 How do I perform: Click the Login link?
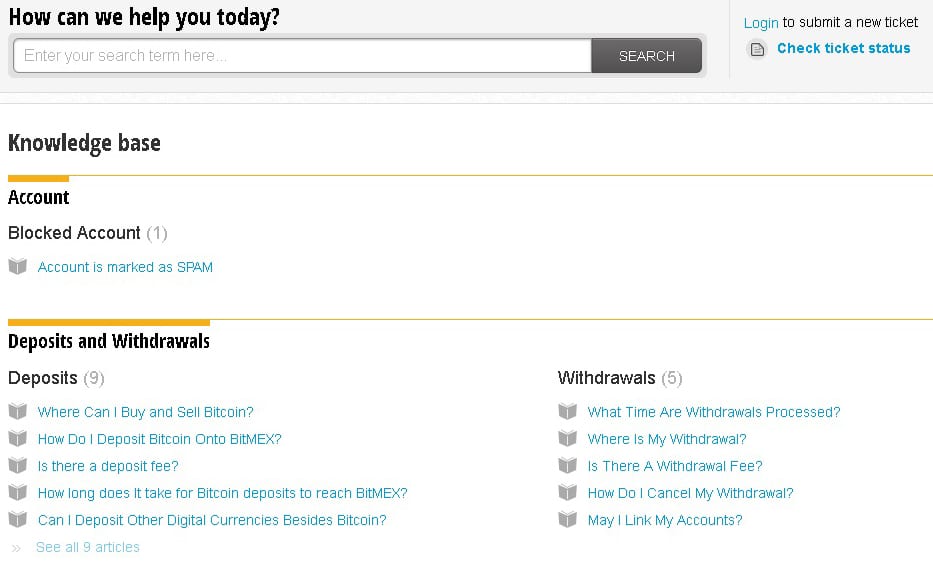click(760, 22)
